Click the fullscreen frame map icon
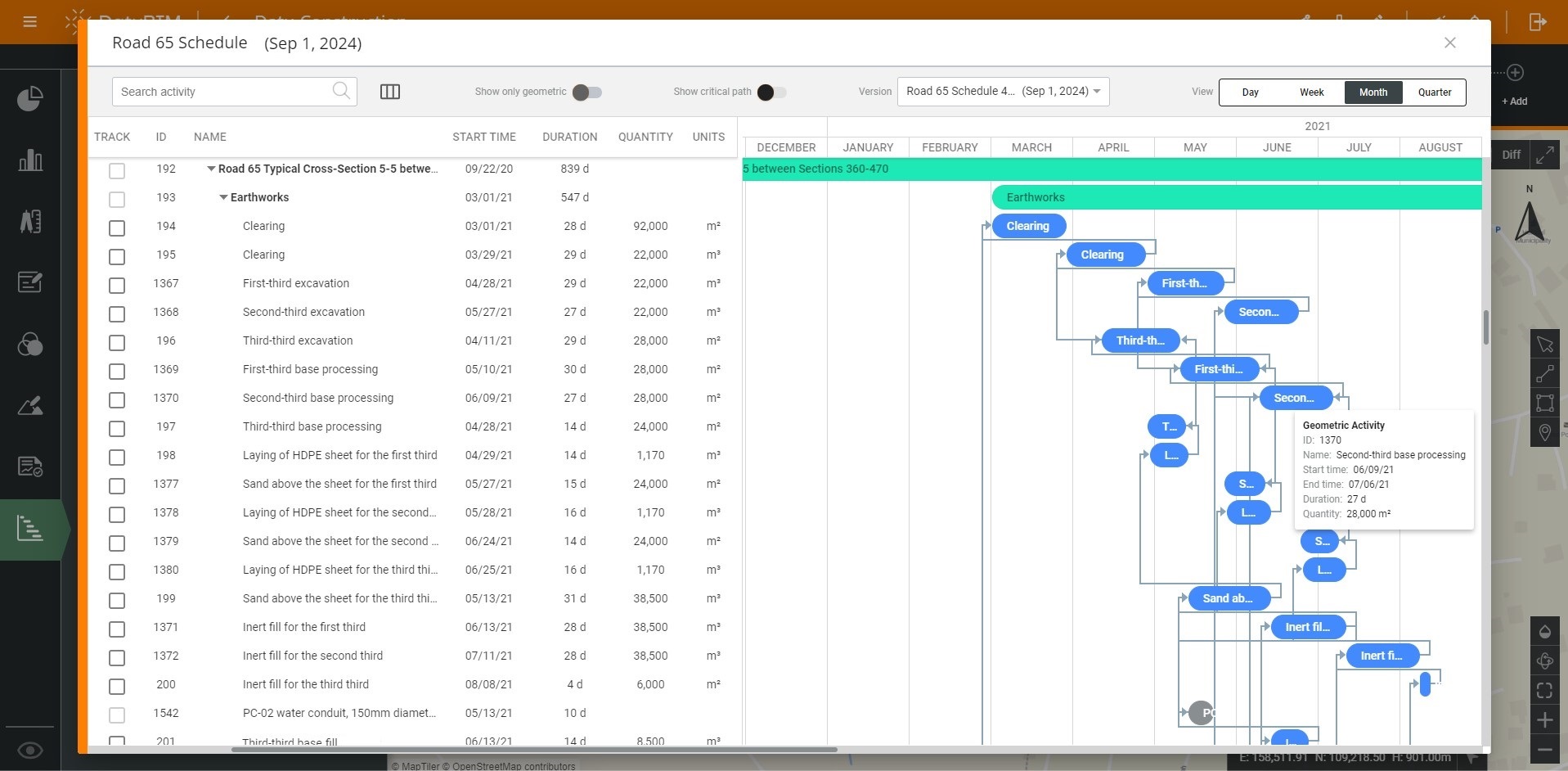 point(1545,691)
